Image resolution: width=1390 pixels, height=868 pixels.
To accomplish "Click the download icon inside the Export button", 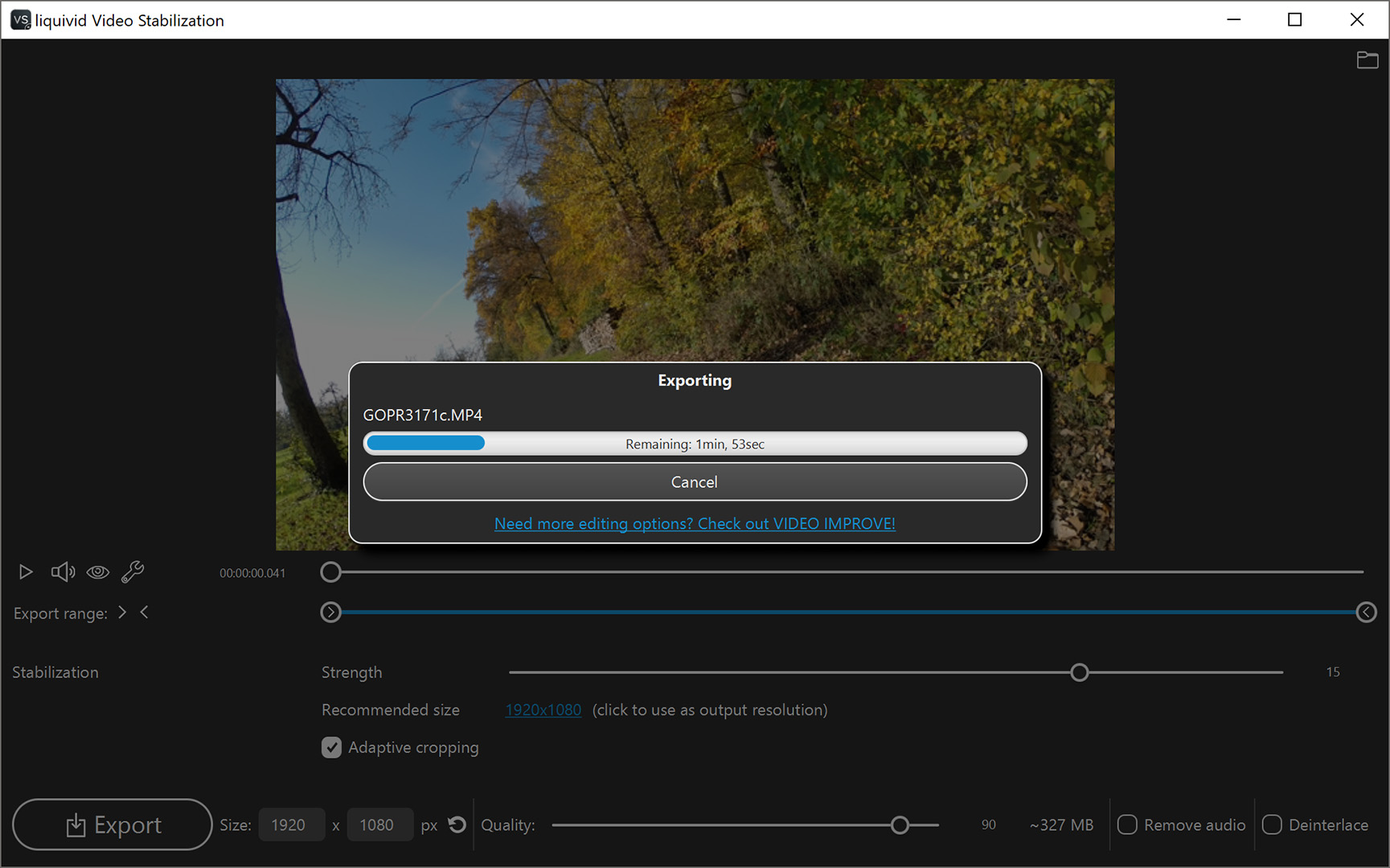I will coord(76,825).
